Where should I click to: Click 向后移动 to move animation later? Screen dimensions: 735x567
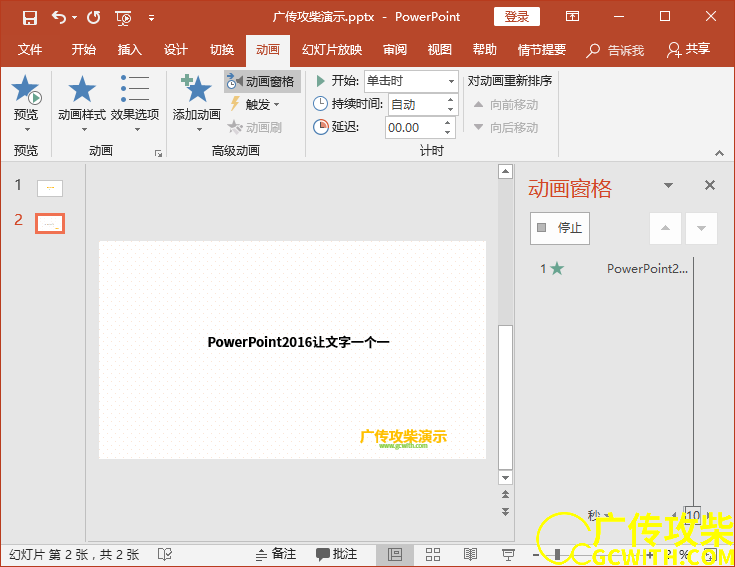(x=506, y=127)
